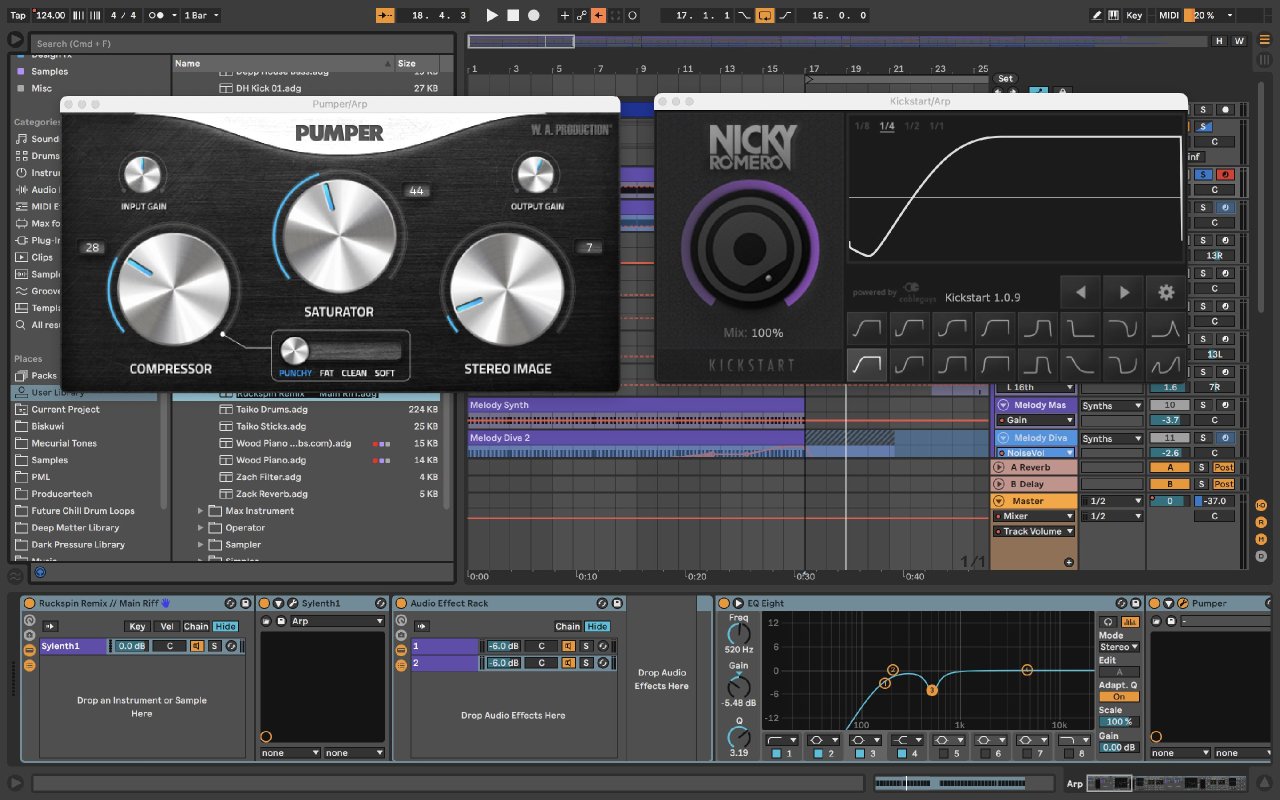Go to next Kickstart preset with right arrow

point(1124,292)
